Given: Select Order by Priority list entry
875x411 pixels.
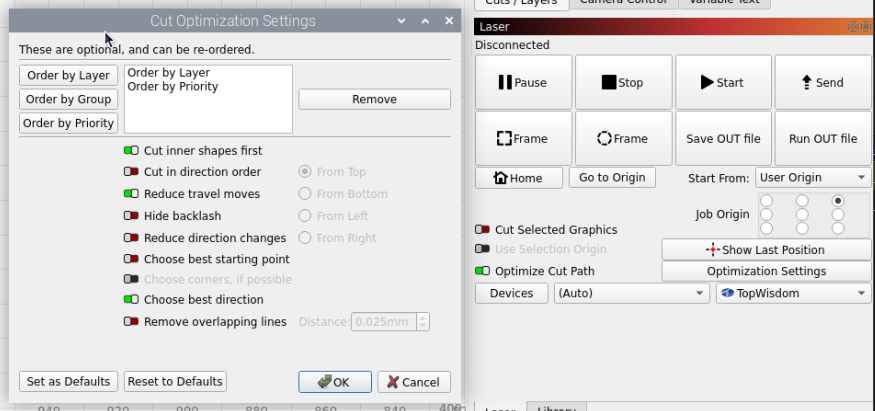Looking at the screenshot, I should 173,86.
